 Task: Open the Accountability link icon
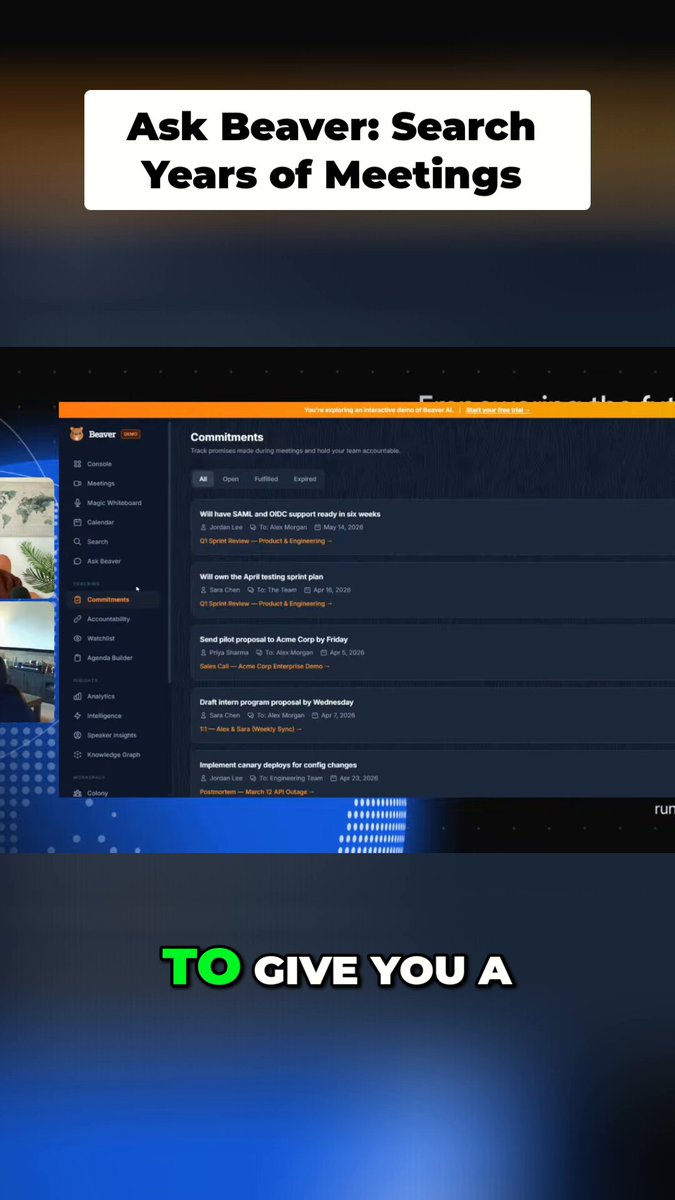(78, 619)
